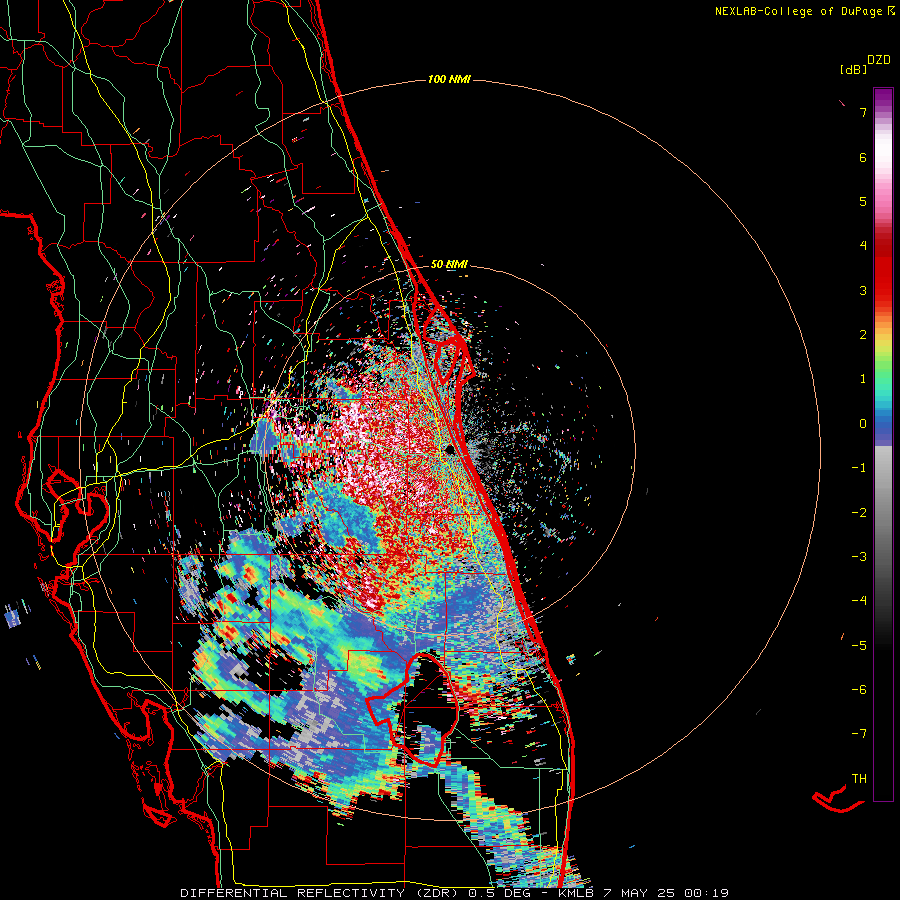The width and height of the screenshot is (900, 900).
Task: Click the -3 dB value on color scale
Action: click(x=859, y=557)
